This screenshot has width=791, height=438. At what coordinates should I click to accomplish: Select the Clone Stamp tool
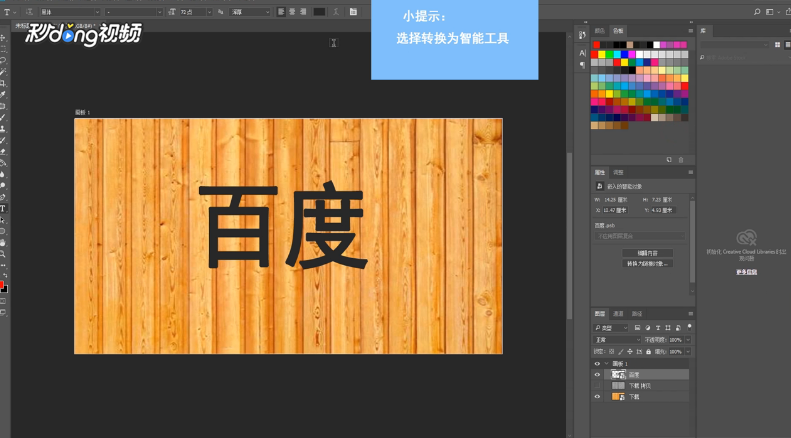point(3,129)
